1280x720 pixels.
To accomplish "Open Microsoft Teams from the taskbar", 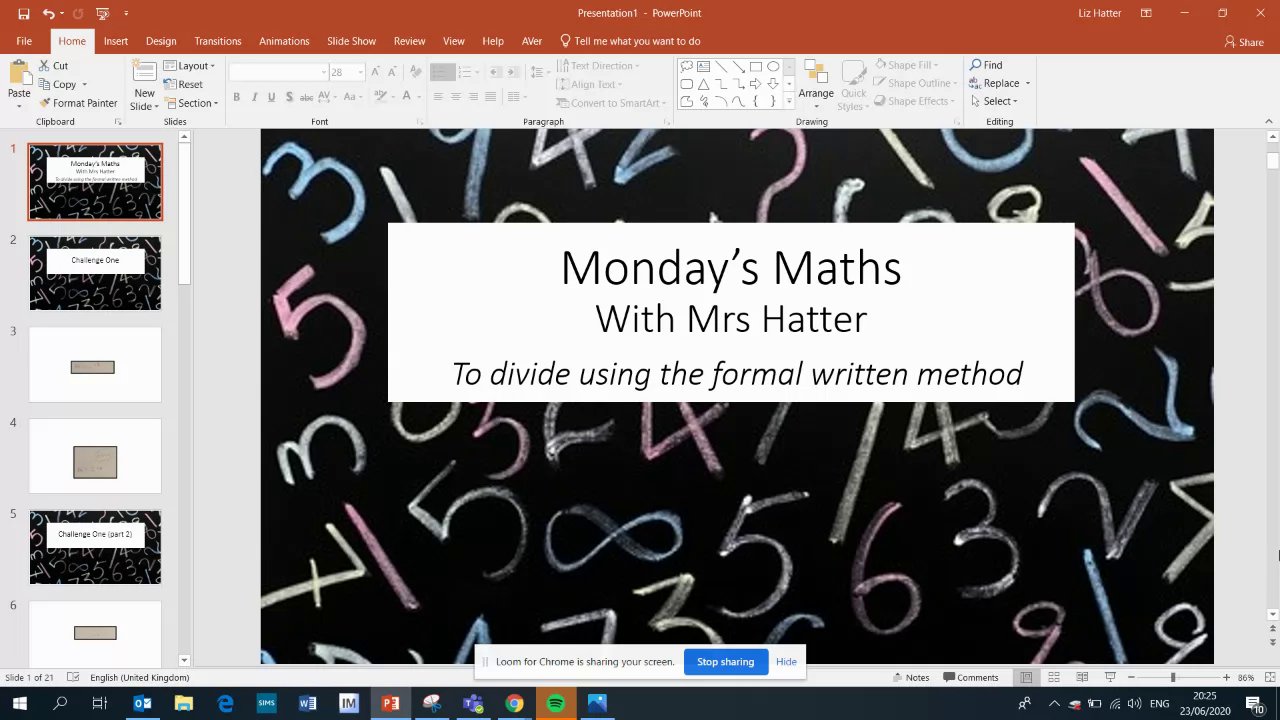I will point(473,703).
